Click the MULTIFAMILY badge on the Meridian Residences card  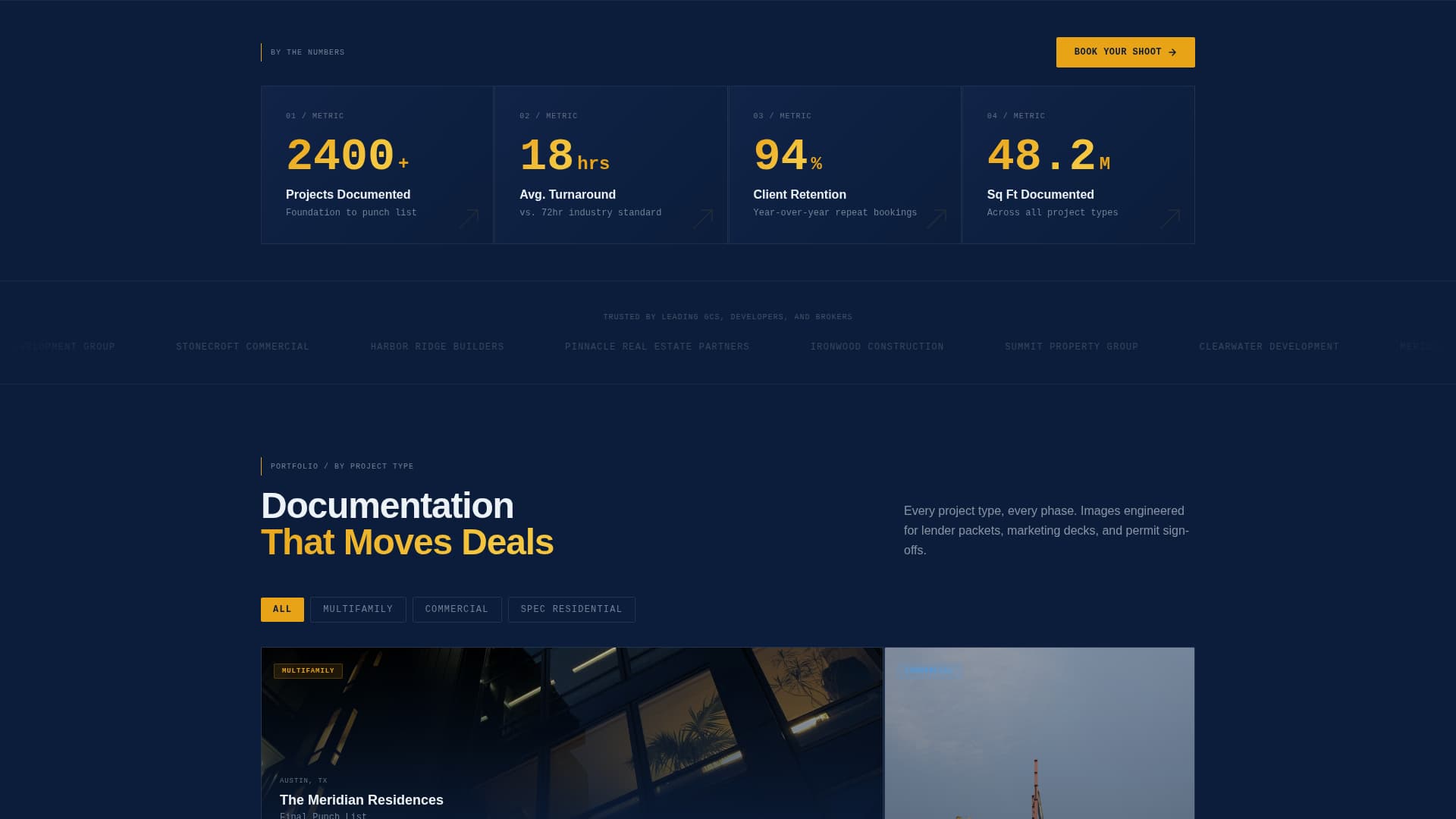(x=309, y=670)
